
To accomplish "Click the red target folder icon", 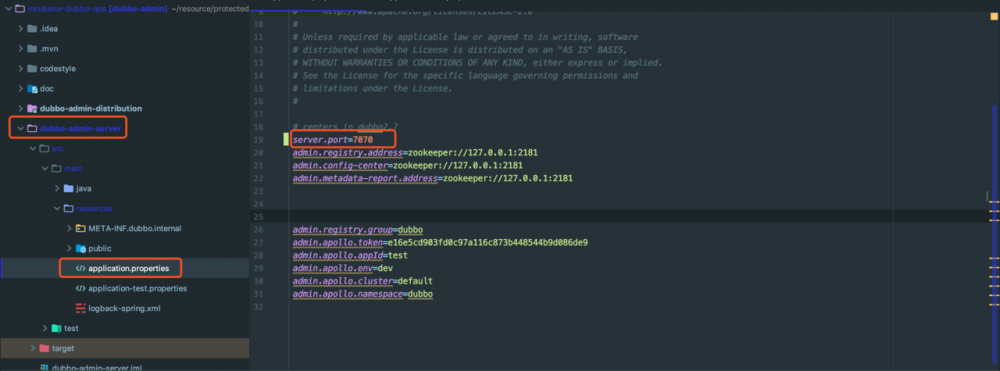I will 44,348.
